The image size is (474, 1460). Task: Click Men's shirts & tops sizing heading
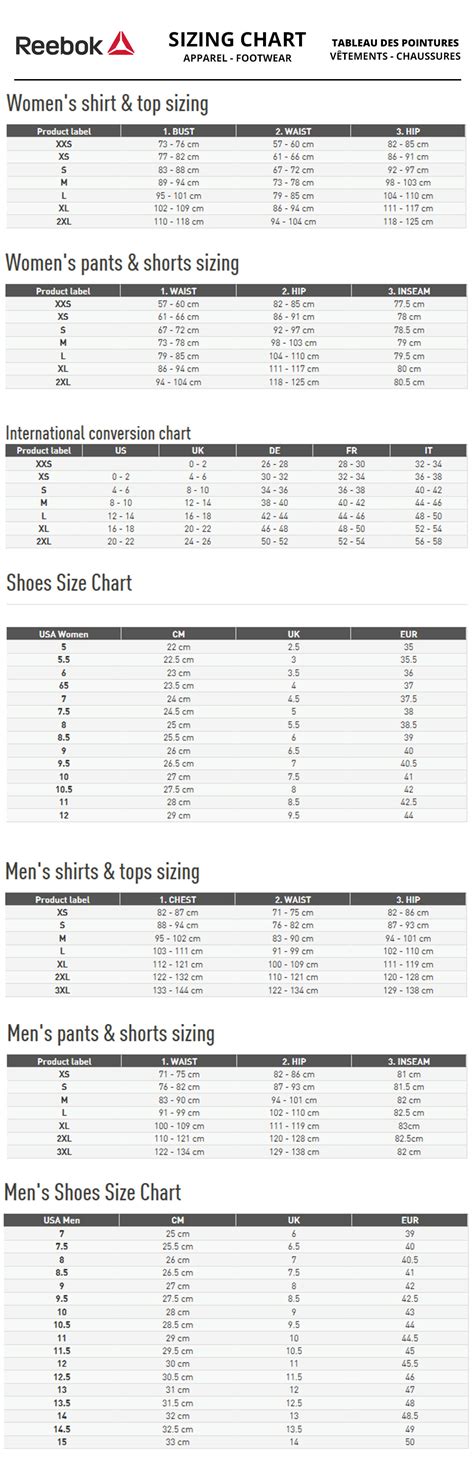(103, 871)
